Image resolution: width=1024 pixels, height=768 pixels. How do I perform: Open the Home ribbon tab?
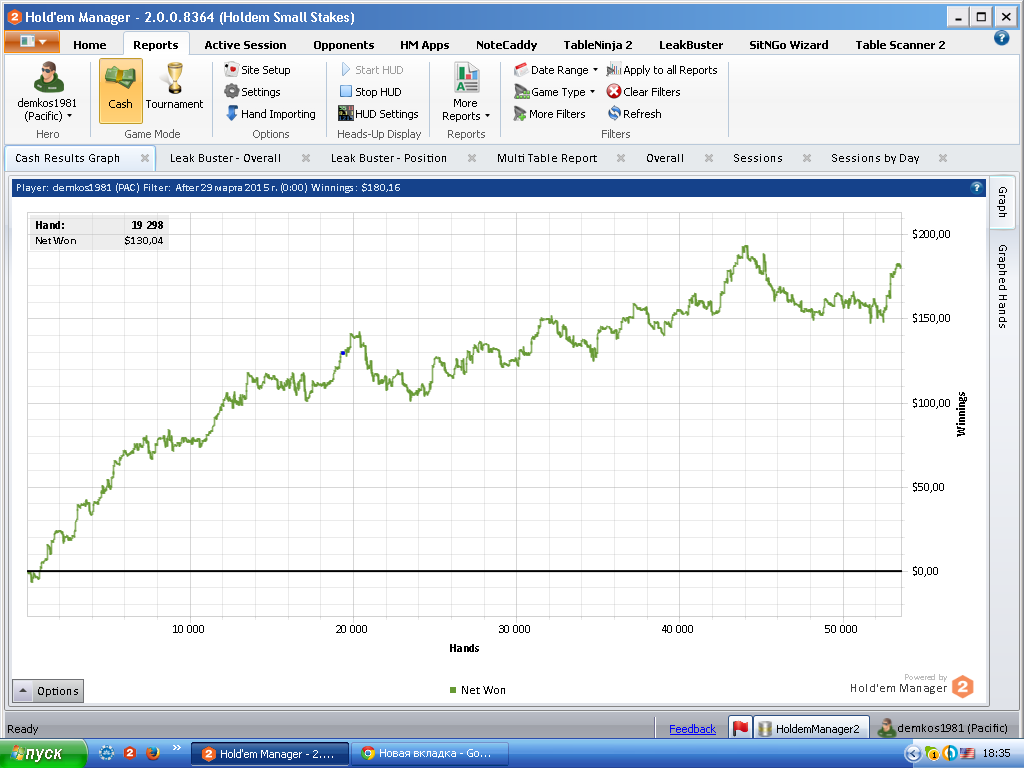click(89, 44)
